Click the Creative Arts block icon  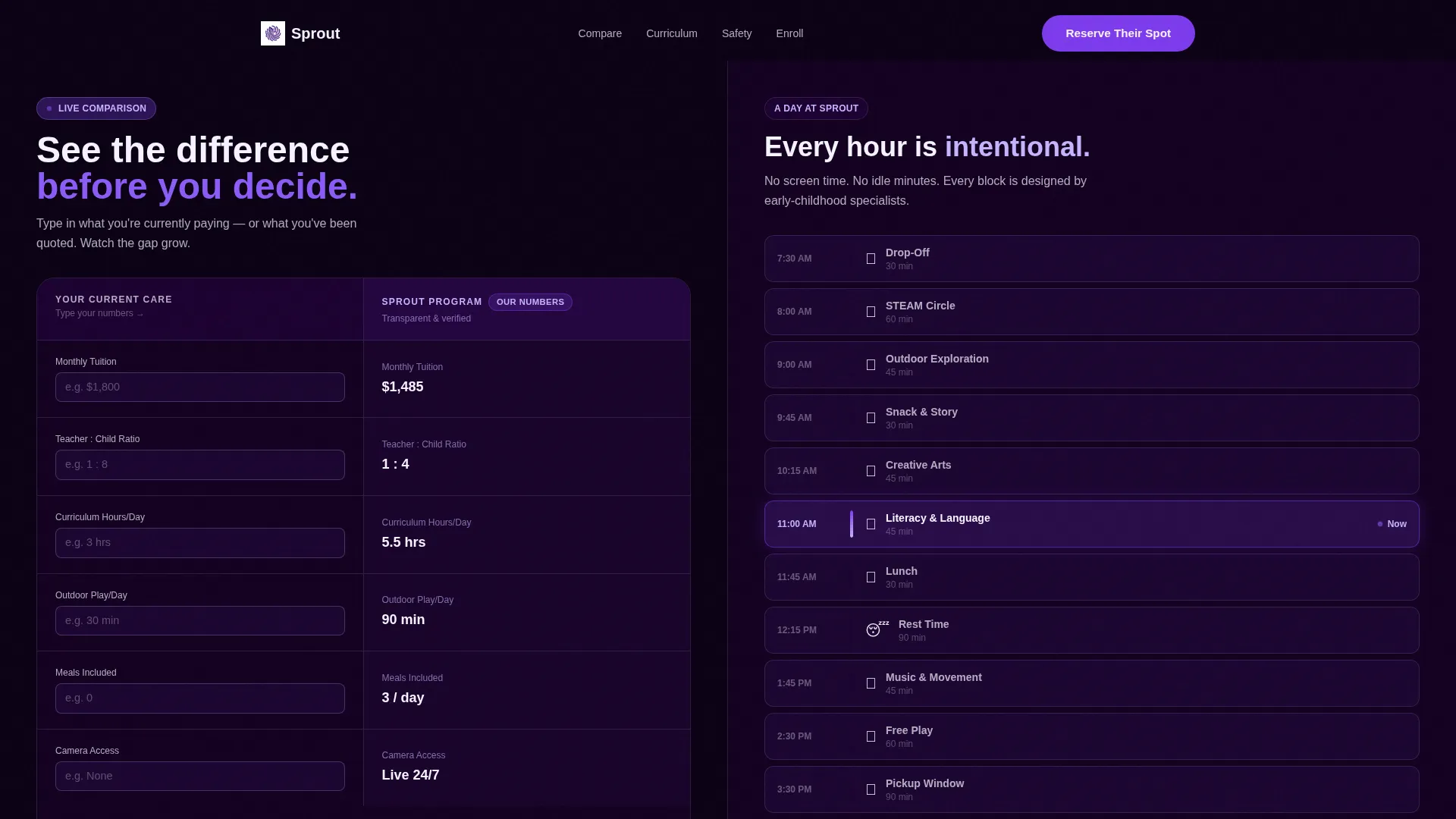pyautogui.click(x=871, y=471)
